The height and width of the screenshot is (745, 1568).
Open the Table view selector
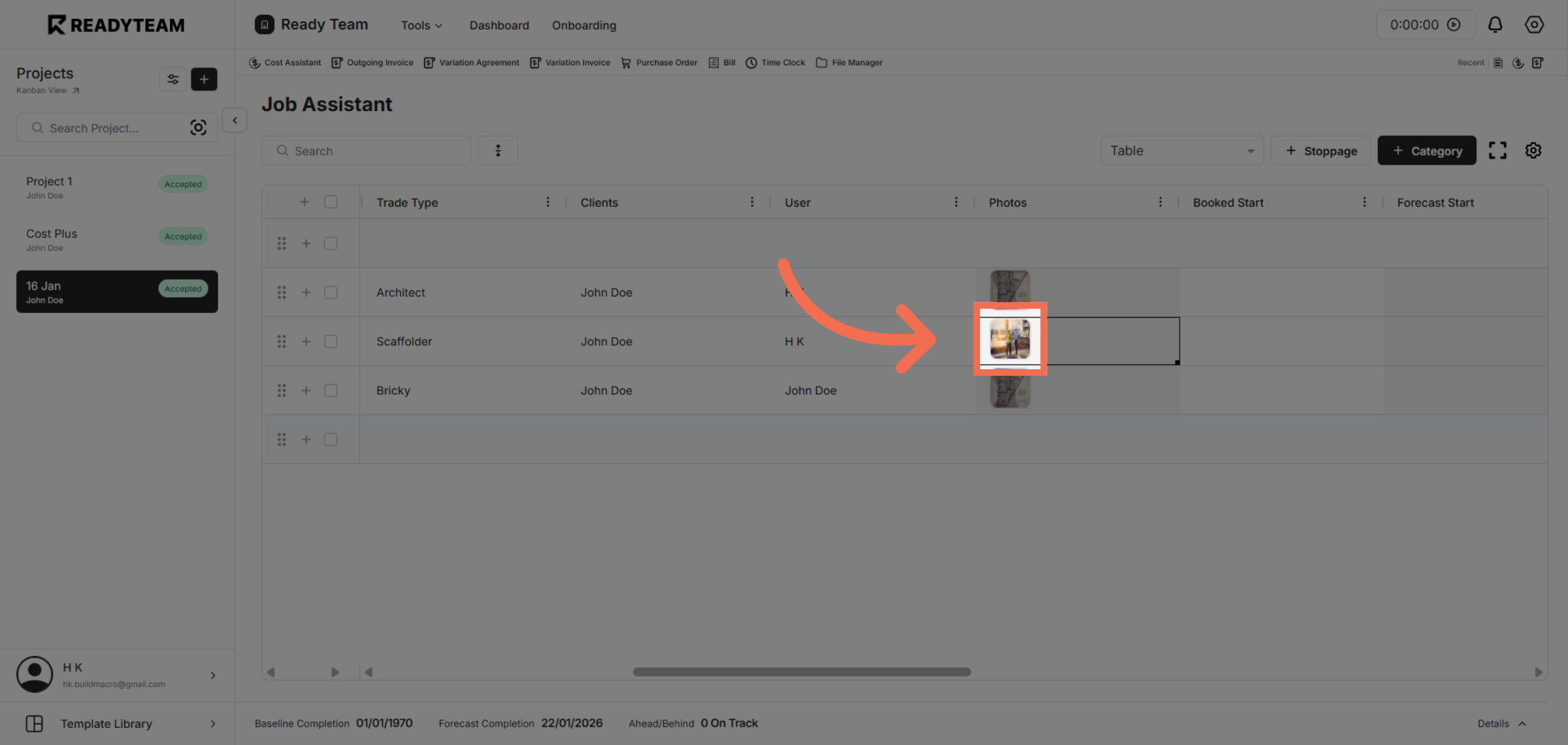coord(1181,150)
